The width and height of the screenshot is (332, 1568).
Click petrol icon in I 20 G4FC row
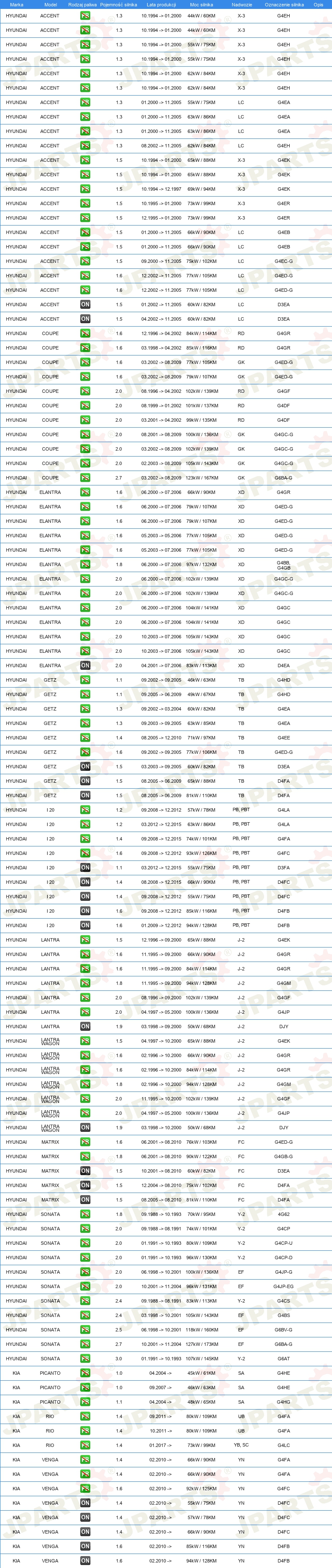pyautogui.click(x=85, y=853)
